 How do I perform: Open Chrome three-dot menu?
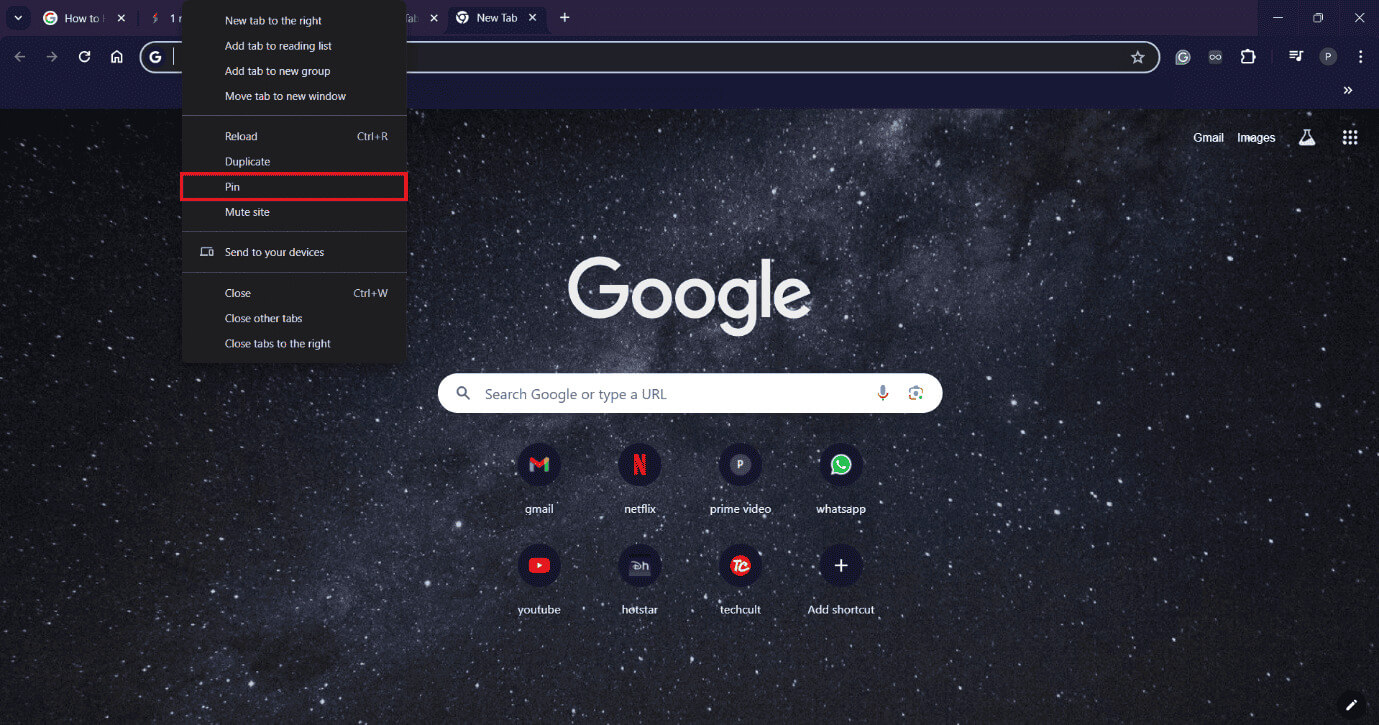1360,57
